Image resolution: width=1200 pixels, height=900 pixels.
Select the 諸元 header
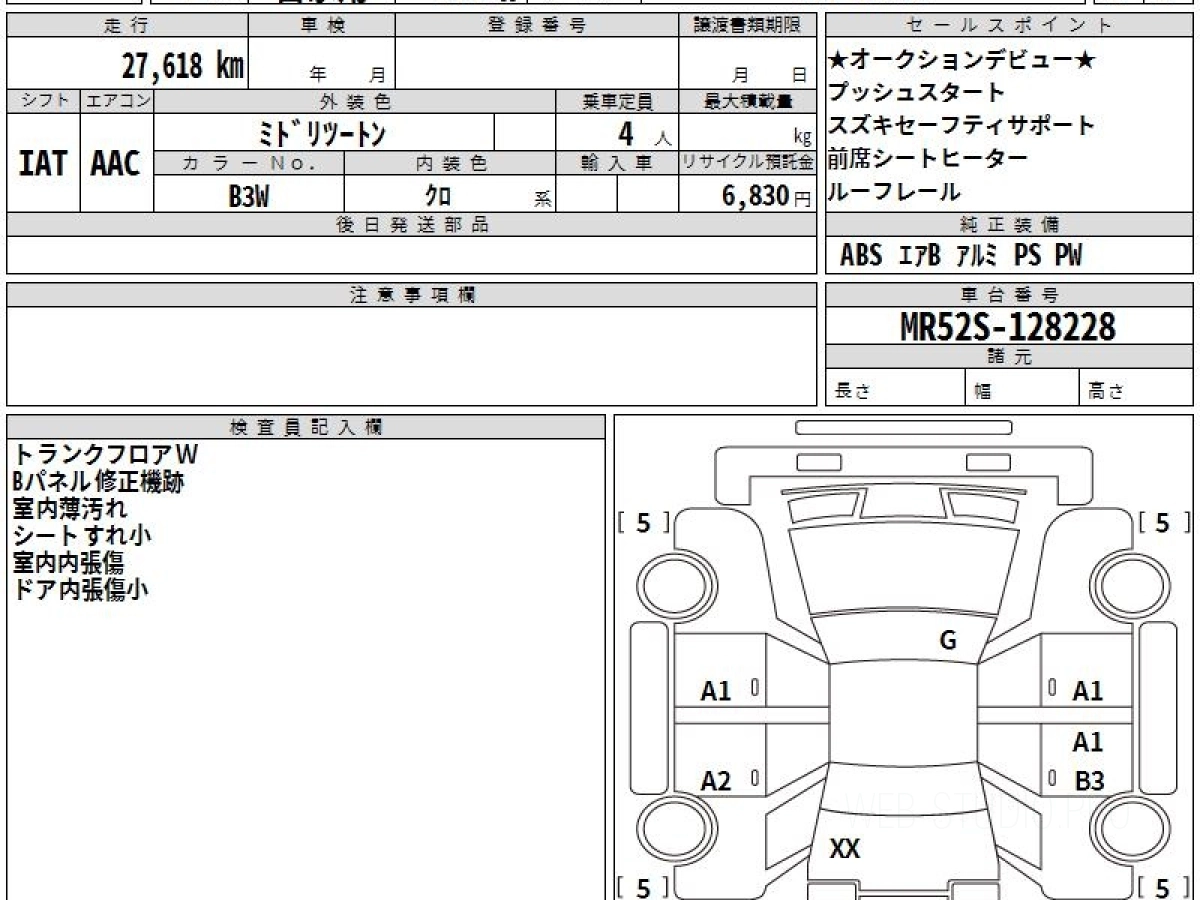coord(1010,357)
